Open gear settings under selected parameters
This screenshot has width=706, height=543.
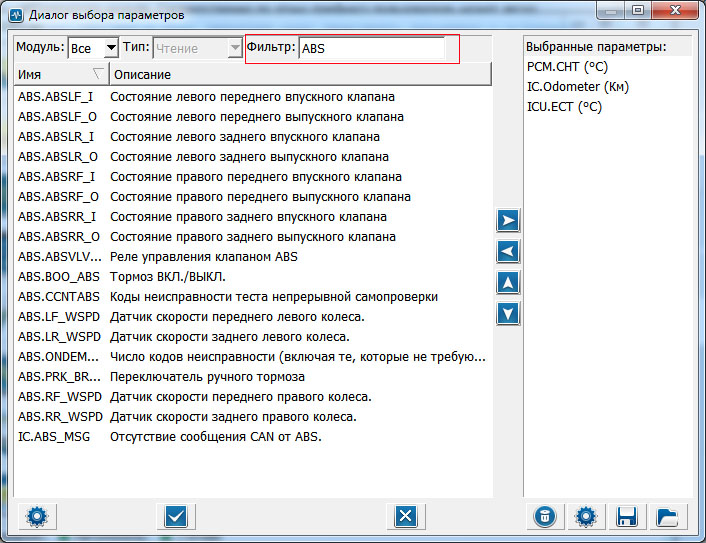[x=585, y=516]
